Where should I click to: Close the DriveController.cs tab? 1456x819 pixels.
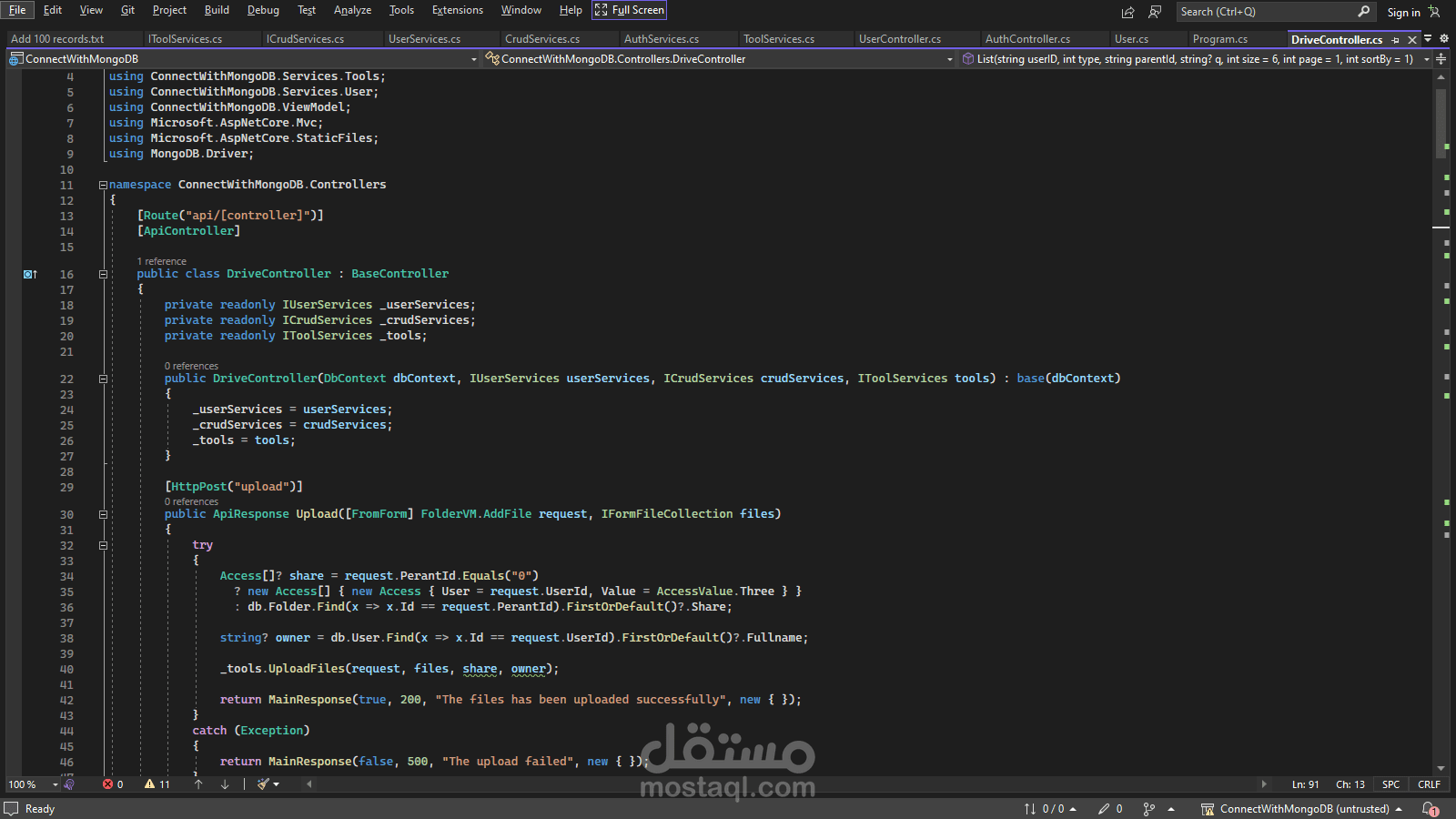pyautogui.click(x=1412, y=40)
